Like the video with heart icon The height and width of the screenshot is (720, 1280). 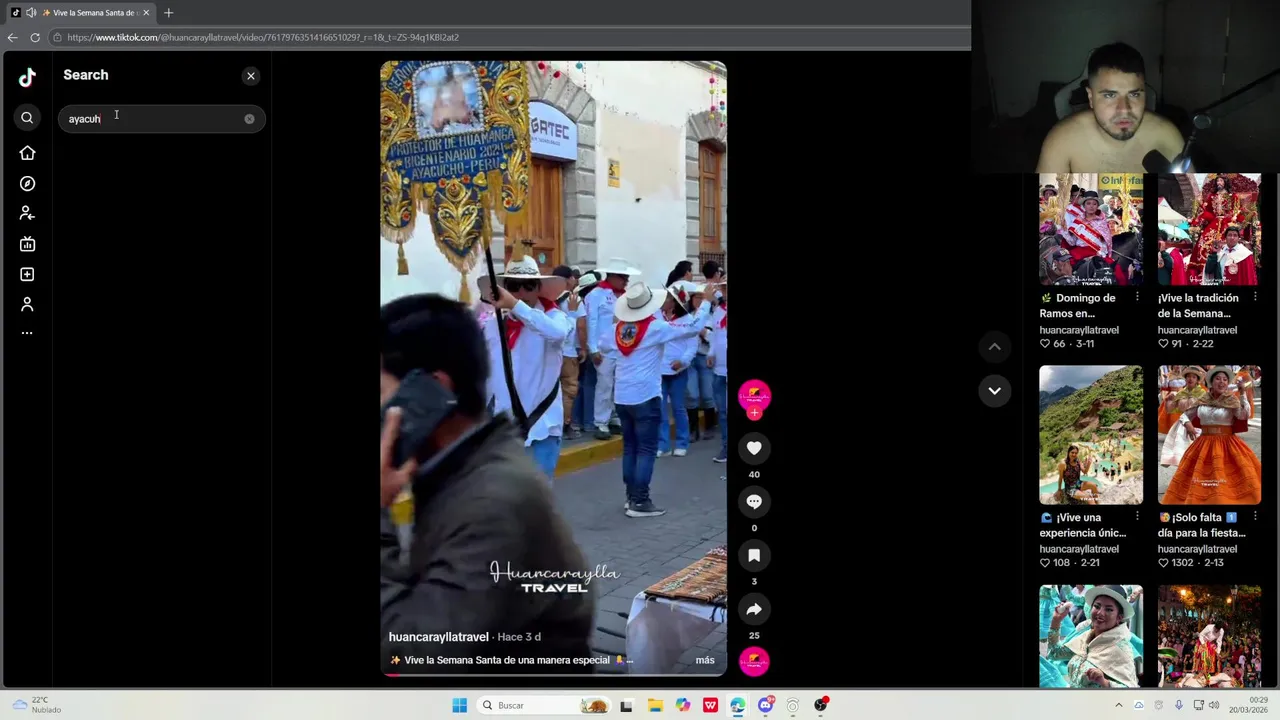click(x=754, y=448)
